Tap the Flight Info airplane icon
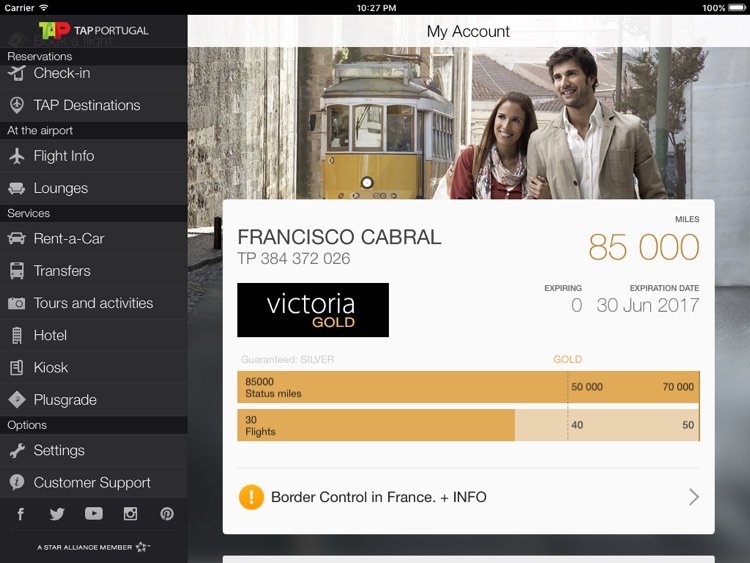The width and height of the screenshot is (750, 563). pyautogui.click(x=17, y=156)
